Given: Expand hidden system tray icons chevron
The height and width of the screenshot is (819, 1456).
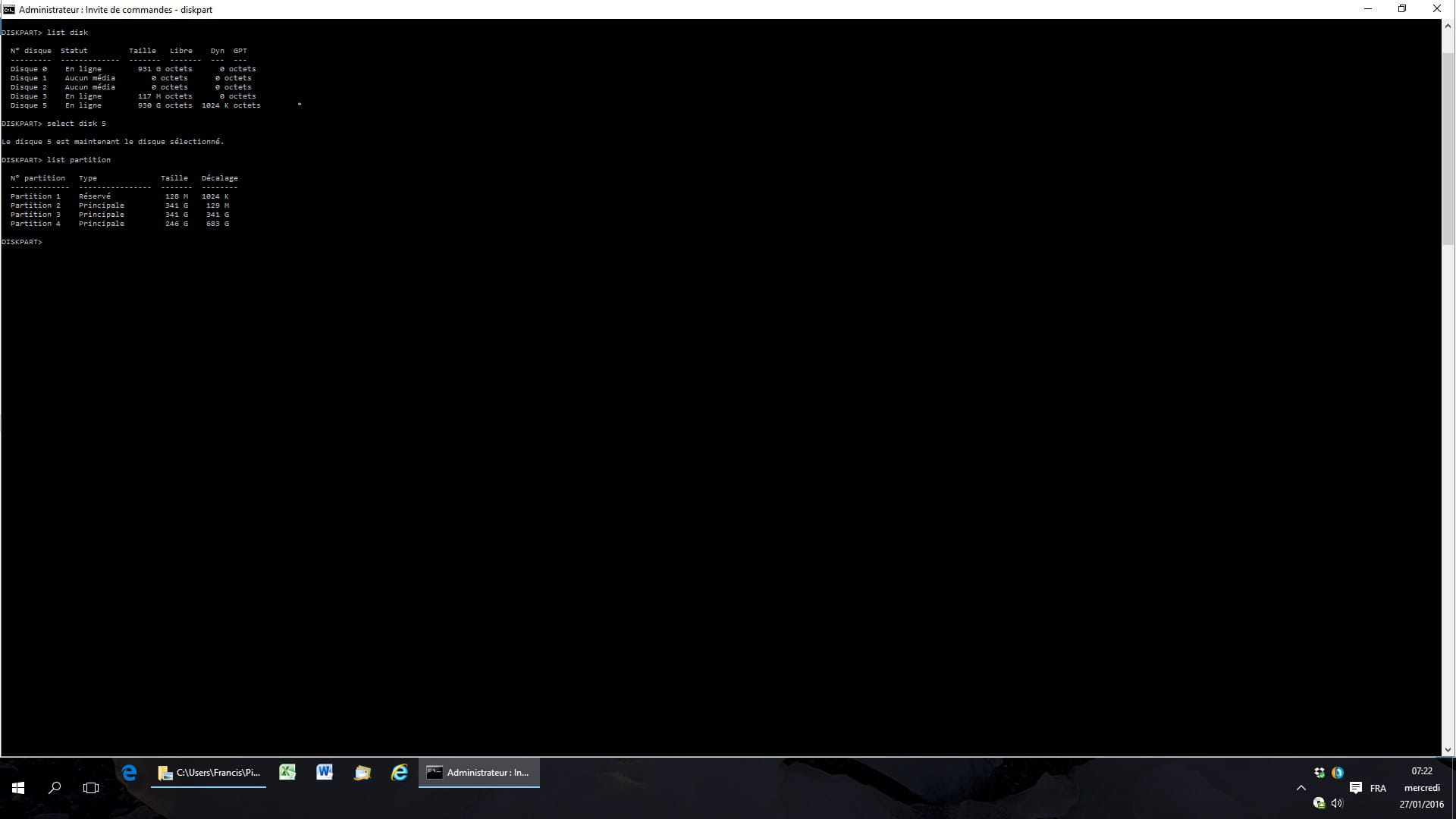Looking at the screenshot, I should click(x=1301, y=788).
